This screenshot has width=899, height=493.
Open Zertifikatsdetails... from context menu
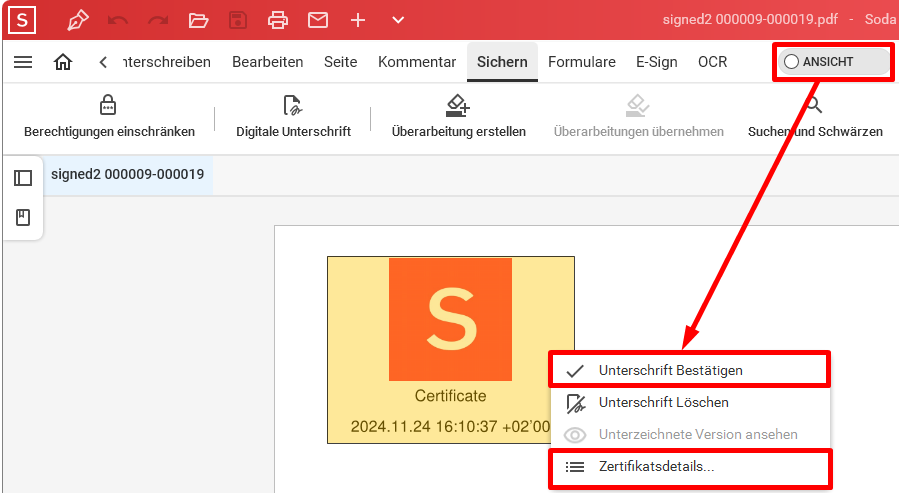pyautogui.click(x=690, y=467)
